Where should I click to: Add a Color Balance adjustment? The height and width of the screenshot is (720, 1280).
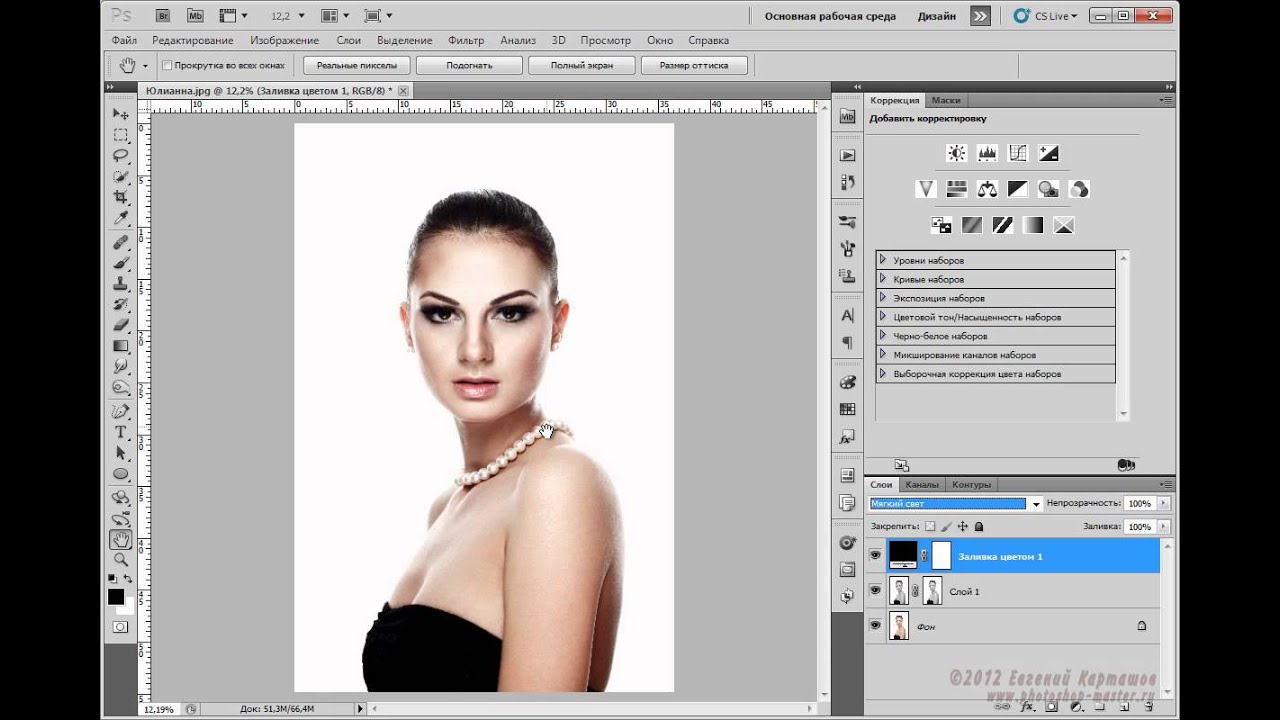[x=987, y=189]
